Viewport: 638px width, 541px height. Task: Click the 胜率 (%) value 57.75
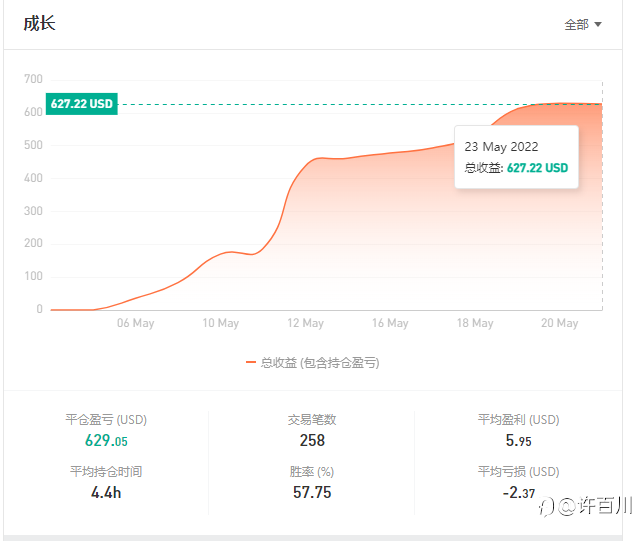pos(312,492)
